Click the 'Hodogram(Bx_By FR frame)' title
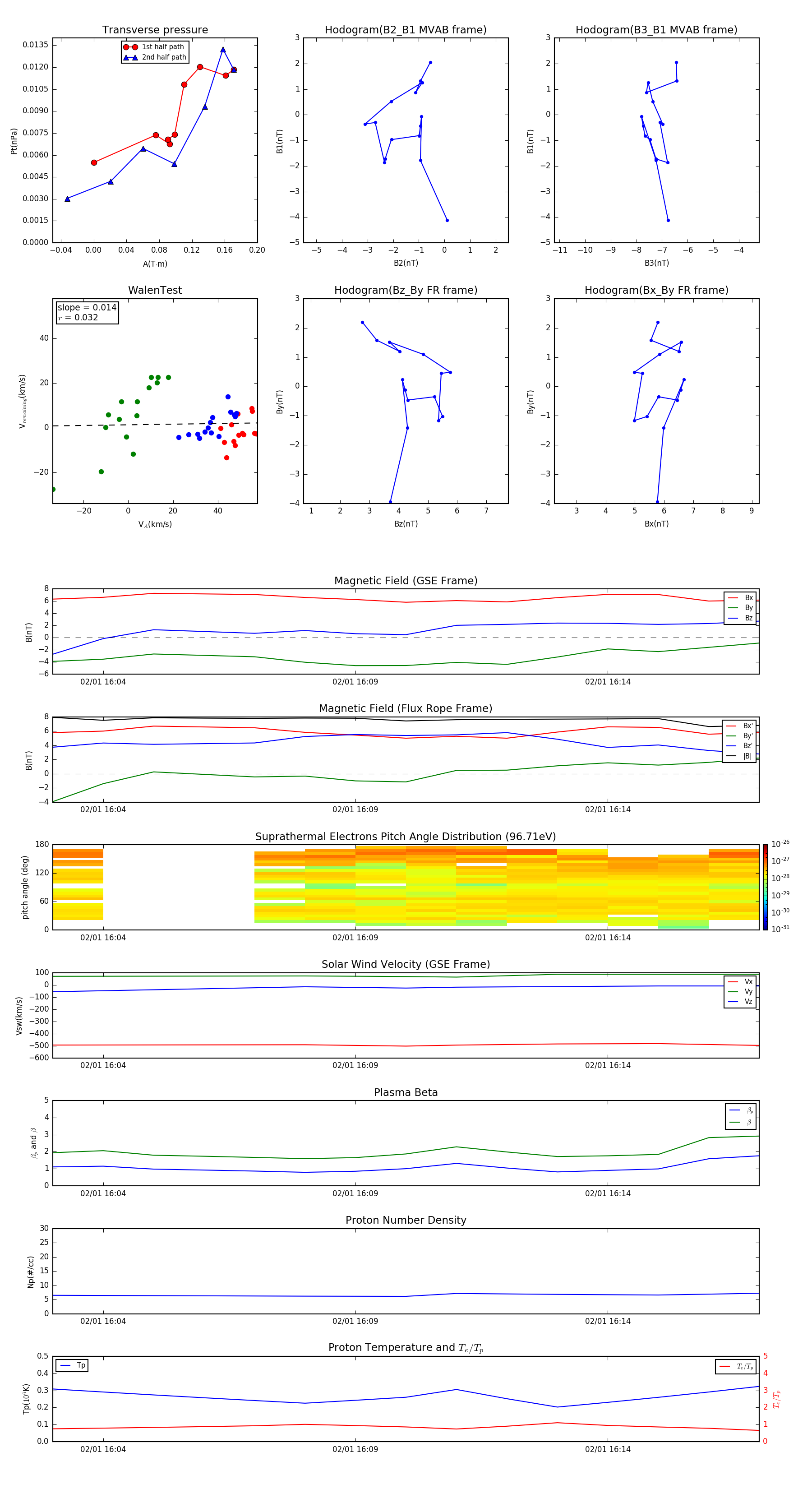 [656, 290]
